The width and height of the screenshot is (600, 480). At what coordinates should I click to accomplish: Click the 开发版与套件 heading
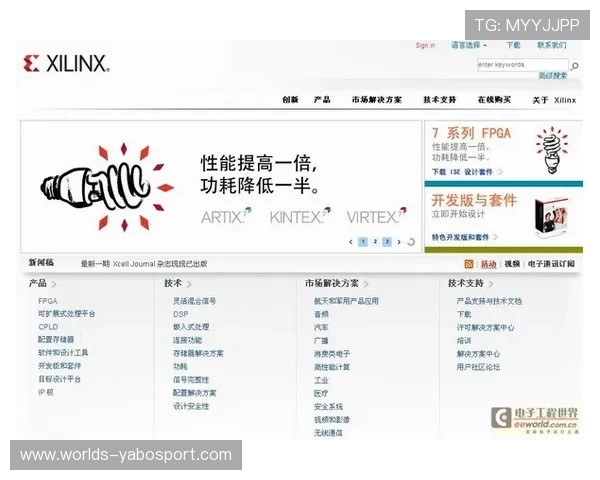point(474,200)
